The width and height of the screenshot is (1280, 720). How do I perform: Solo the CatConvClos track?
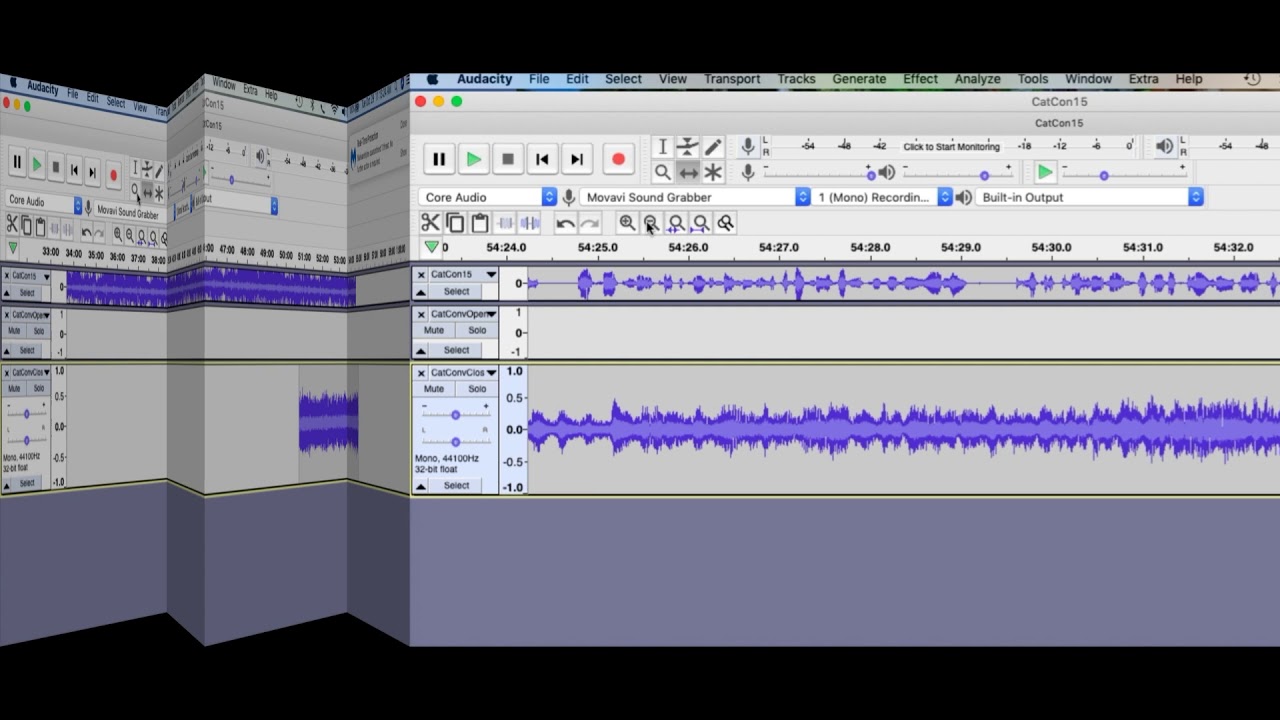pyautogui.click(x=477, y=388)
